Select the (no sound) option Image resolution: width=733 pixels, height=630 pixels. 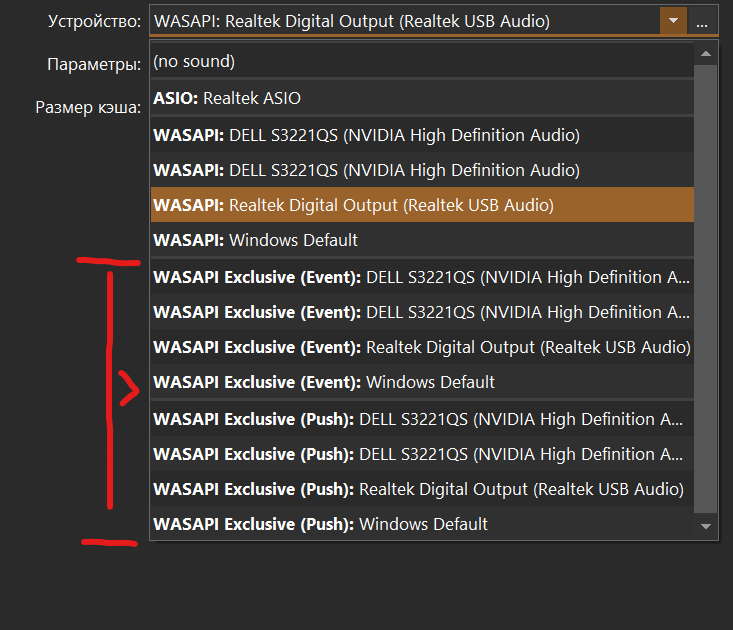[x=422, y=61]
